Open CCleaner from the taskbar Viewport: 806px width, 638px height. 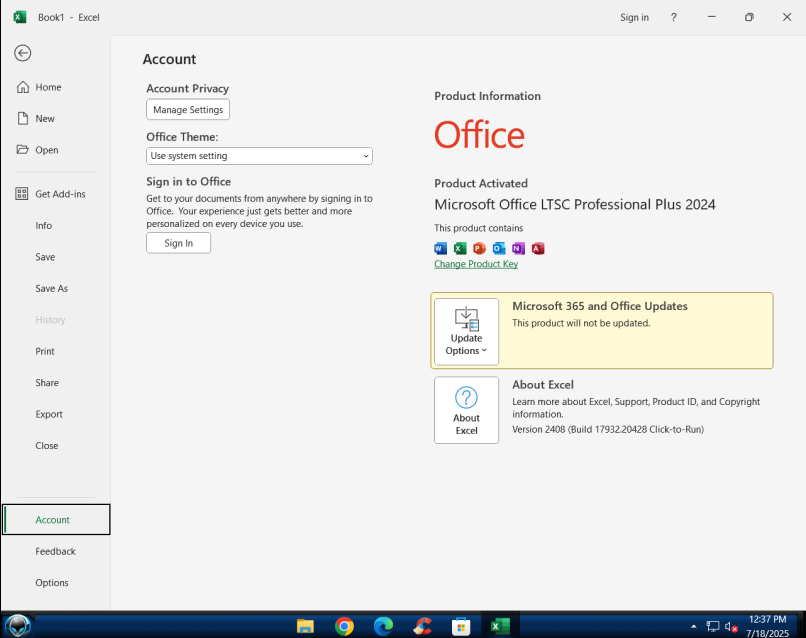coord(423,626)
